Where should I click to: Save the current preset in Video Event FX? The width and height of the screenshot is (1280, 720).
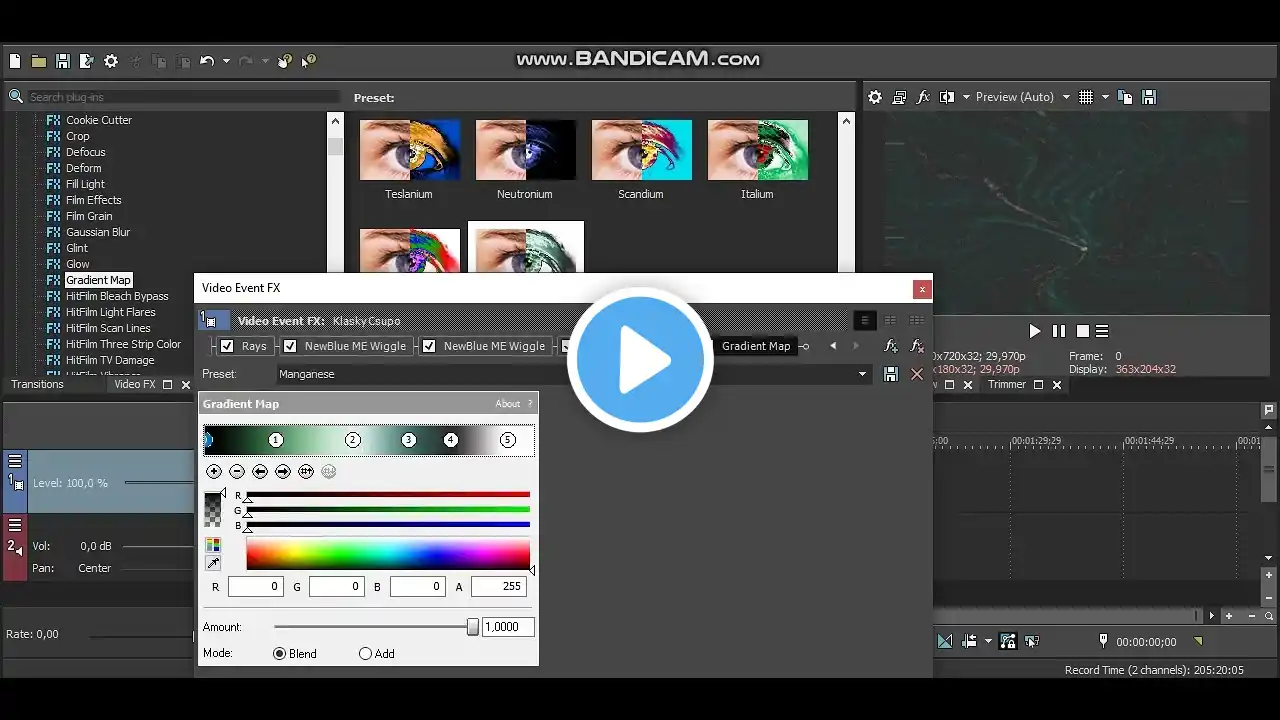click(891, 374)
